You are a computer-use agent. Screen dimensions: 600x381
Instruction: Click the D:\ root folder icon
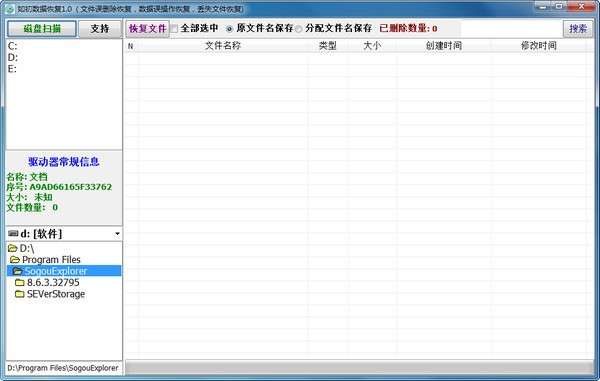click(x=13, y=248)
